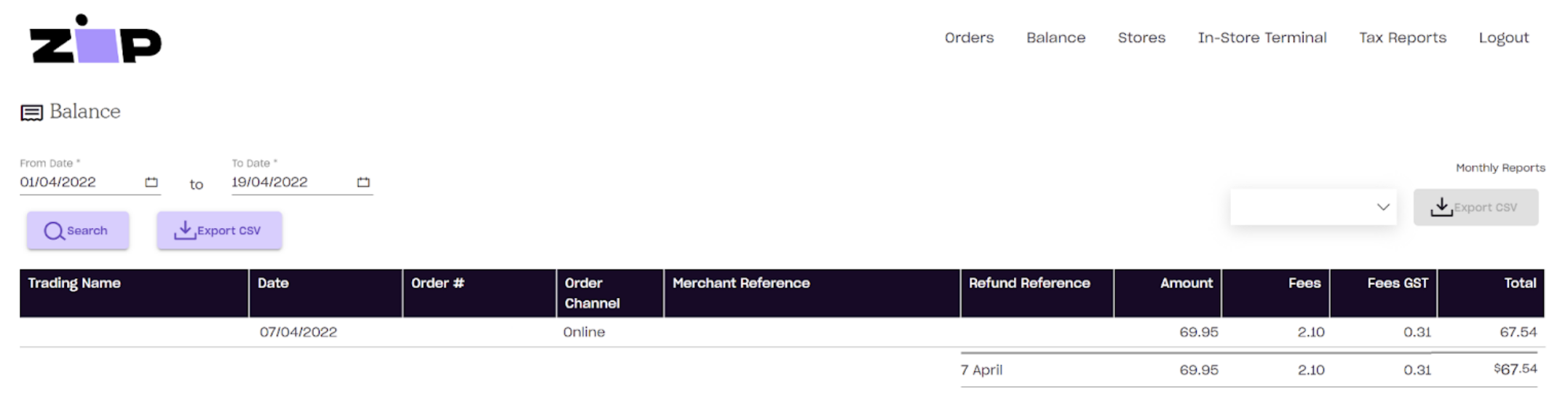
Task: Open the Orders menu item
Action: coord(969,38)
